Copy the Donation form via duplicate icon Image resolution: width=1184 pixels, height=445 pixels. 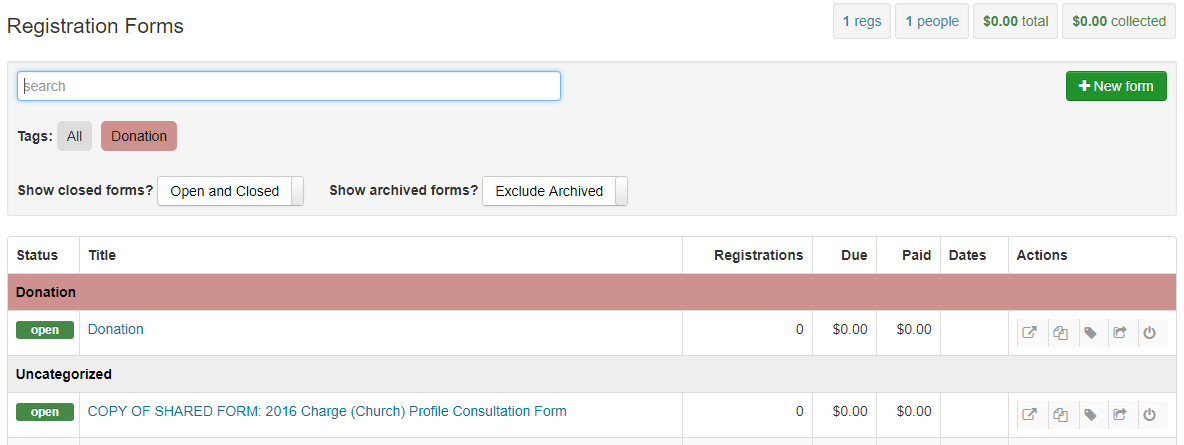tap(1062, 332)
